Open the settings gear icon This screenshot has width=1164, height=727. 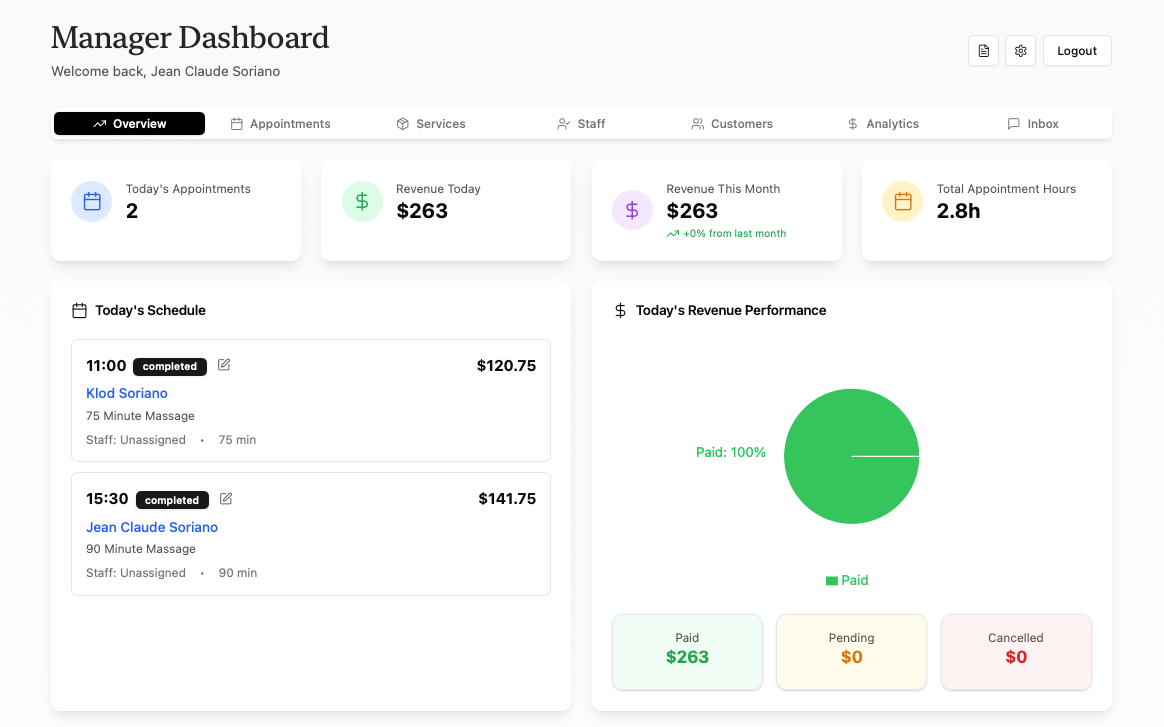(x=1020, y=50)
